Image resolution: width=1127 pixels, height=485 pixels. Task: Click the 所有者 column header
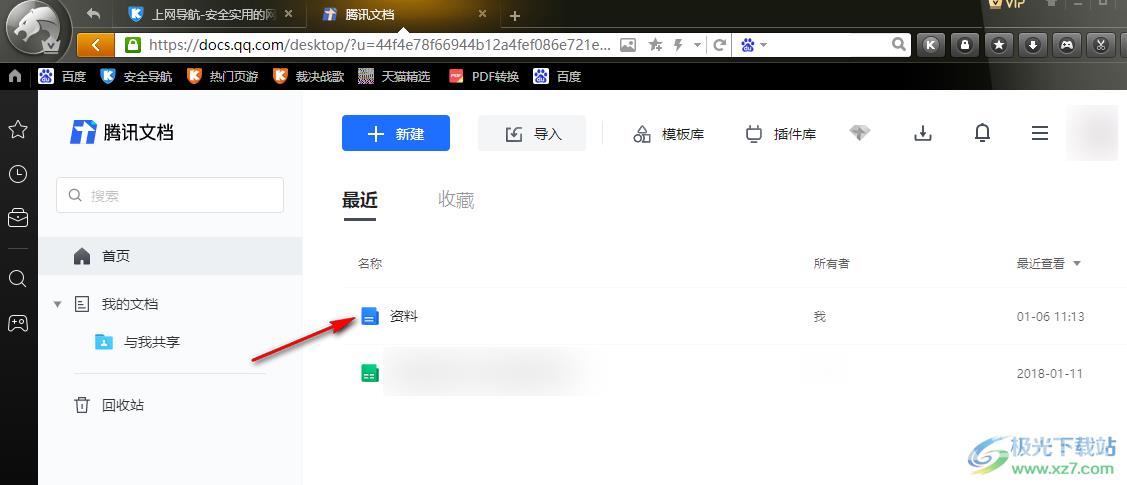[x=831, y=264]
